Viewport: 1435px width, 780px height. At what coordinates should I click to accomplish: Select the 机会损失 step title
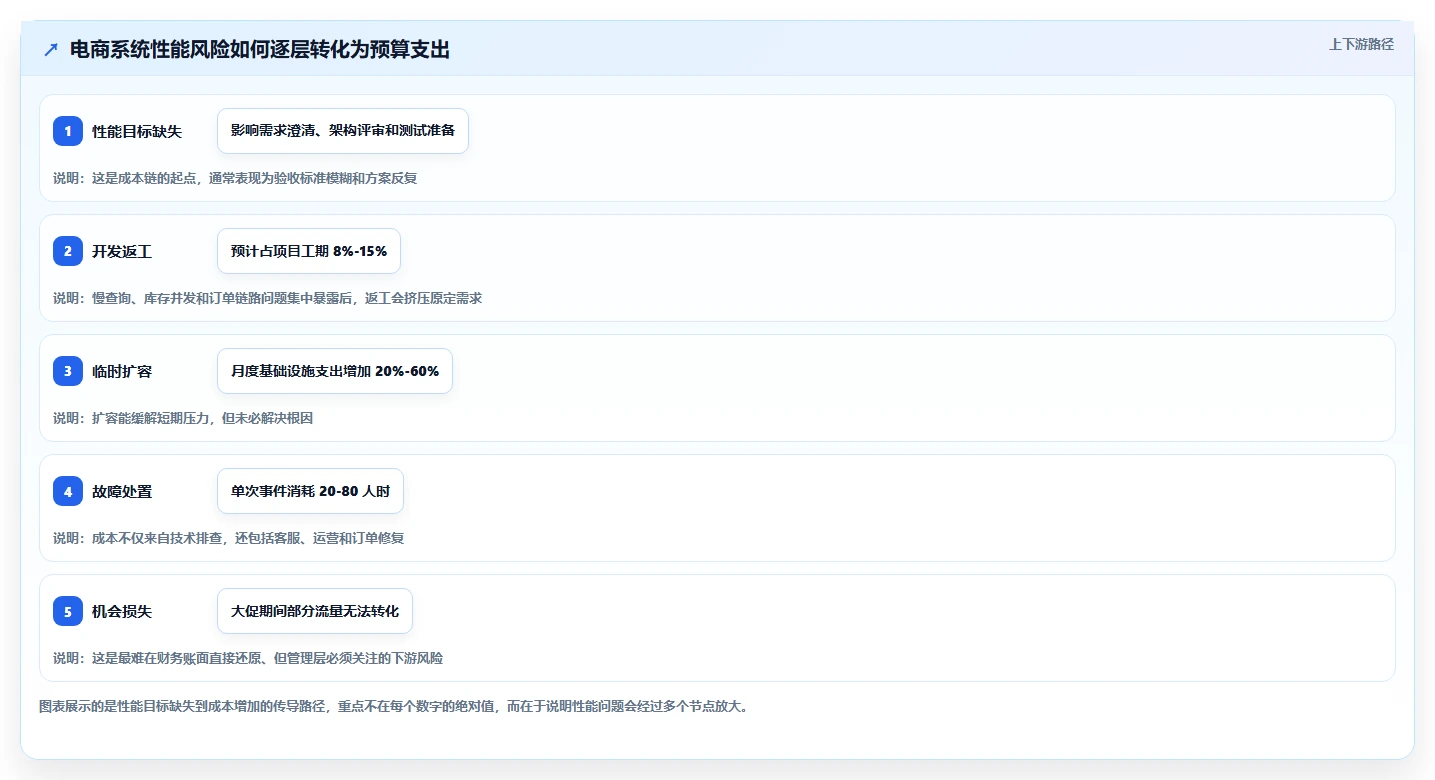pos(122,611)
